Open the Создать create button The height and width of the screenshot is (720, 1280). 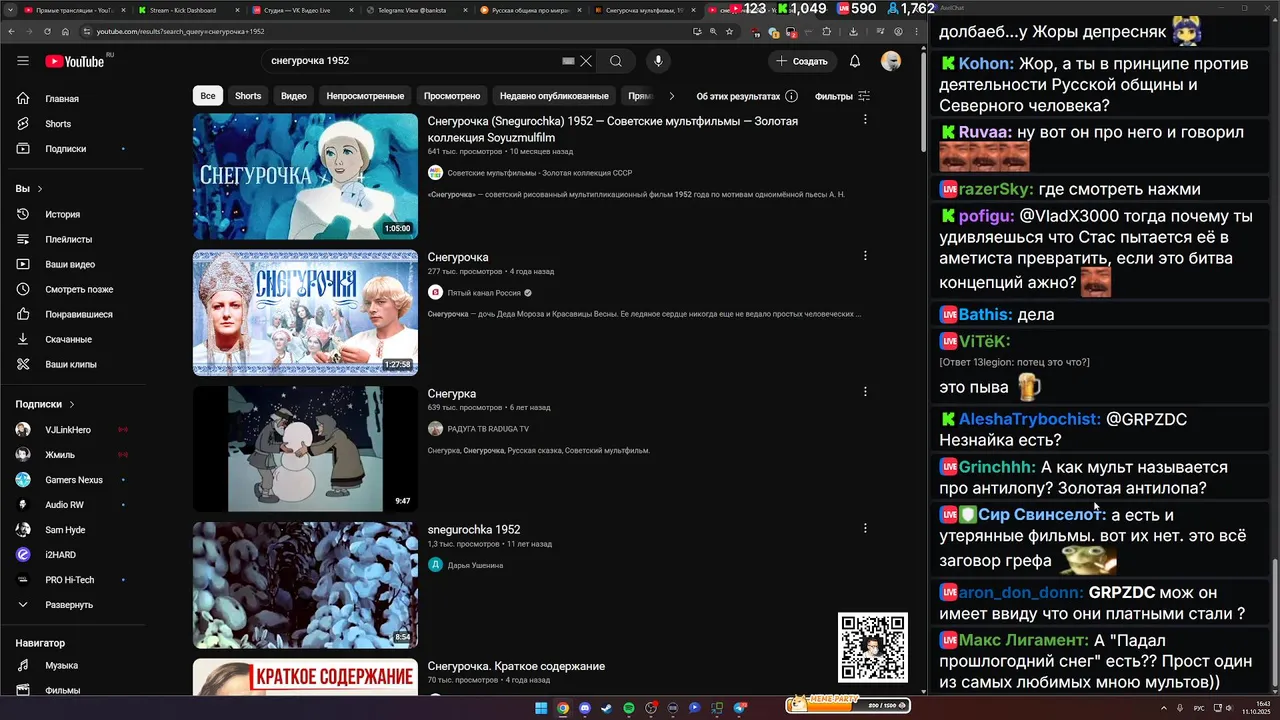[802, 61]
